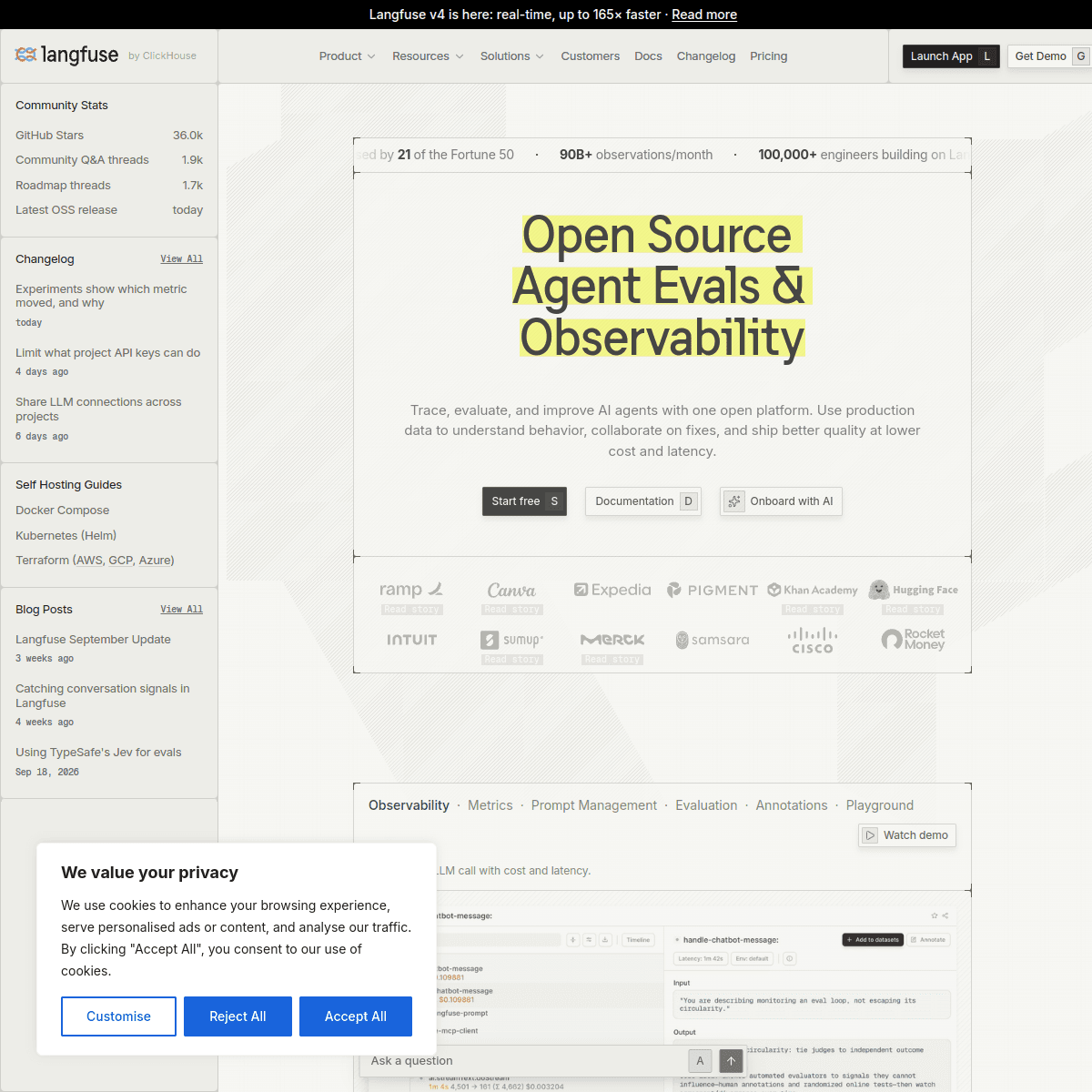
Task: Customise cookie preferences
Action: 118,1016
